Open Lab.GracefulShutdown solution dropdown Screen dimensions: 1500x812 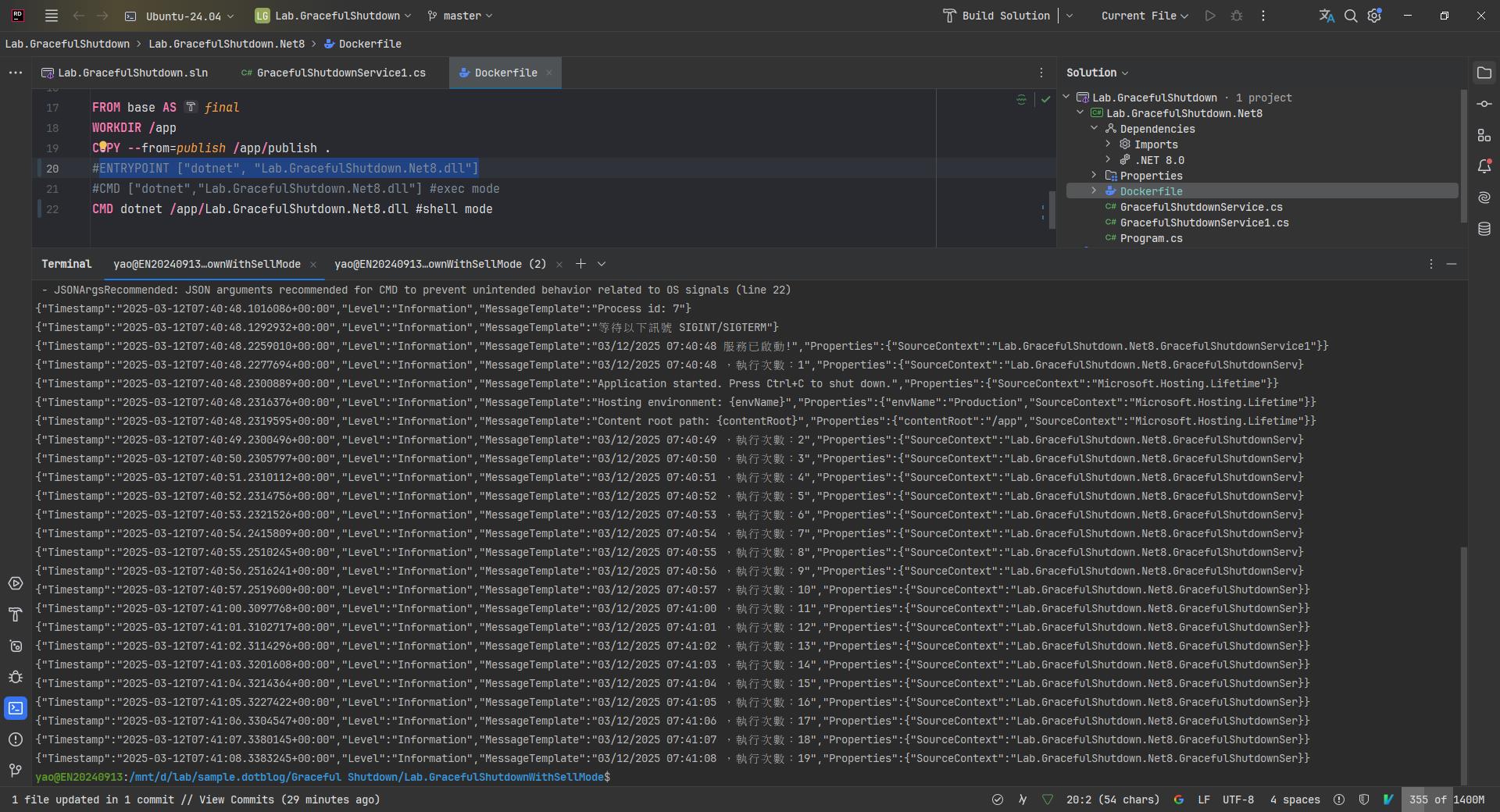tap(333, 16)
